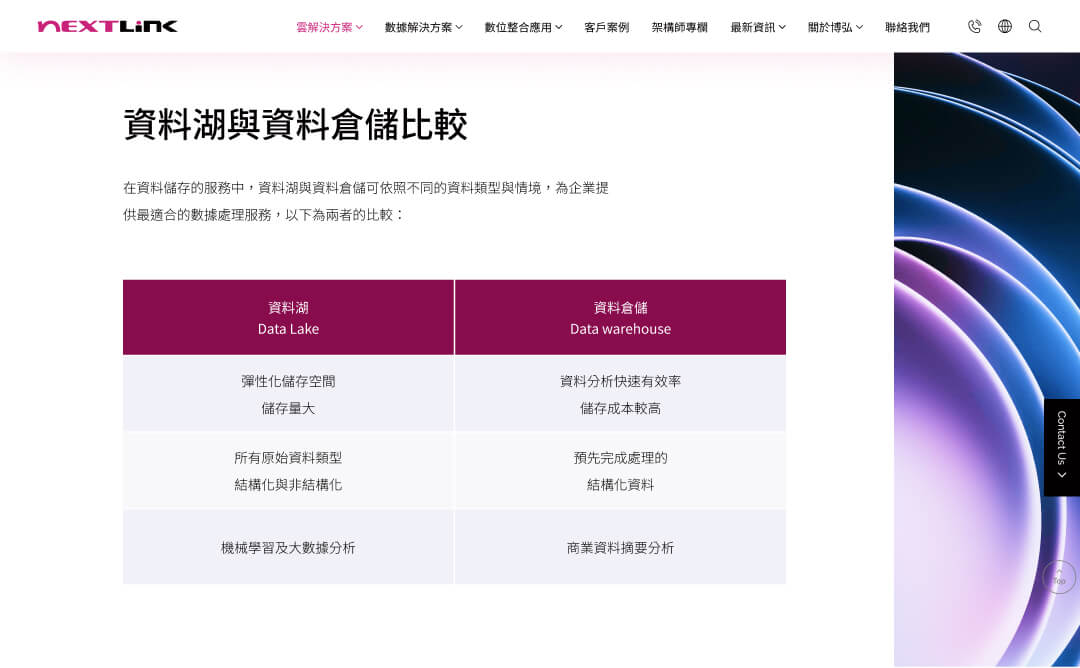Open the Contact Us side tab
This screenshot has width=1080, height=668.
point(1061,447)
